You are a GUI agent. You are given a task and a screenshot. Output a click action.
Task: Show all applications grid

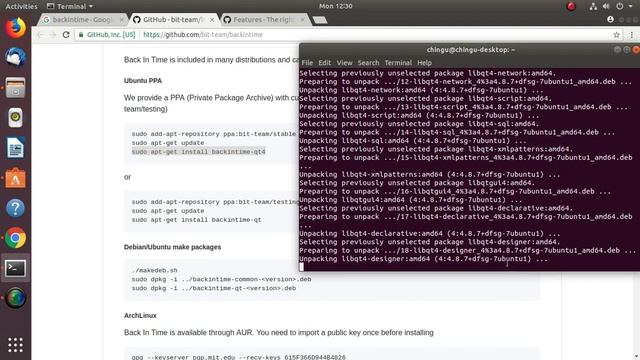(x=16, y=345)
